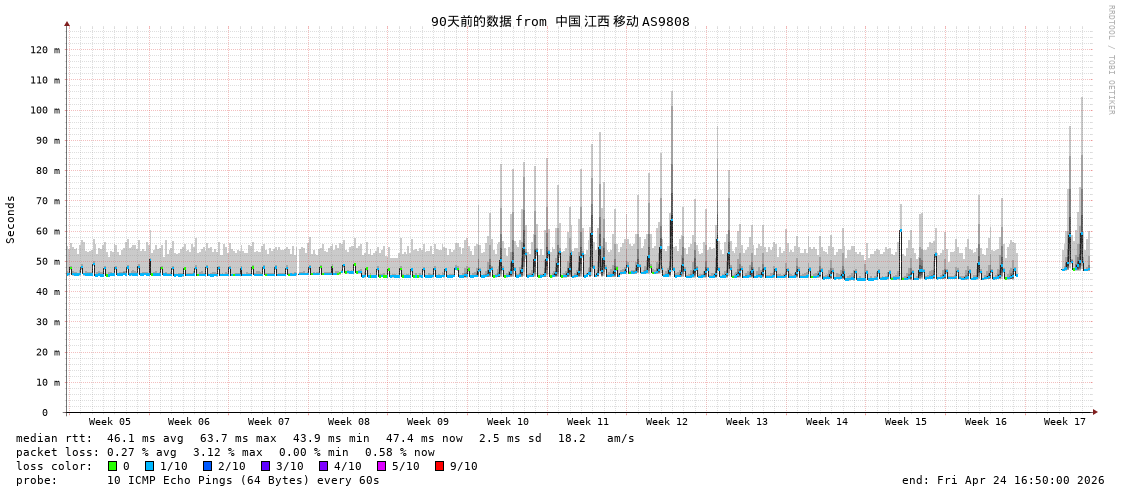Click the Week 12 x-axis label
The width and height of the screenshot is (1121, 494).
point(667,422)
